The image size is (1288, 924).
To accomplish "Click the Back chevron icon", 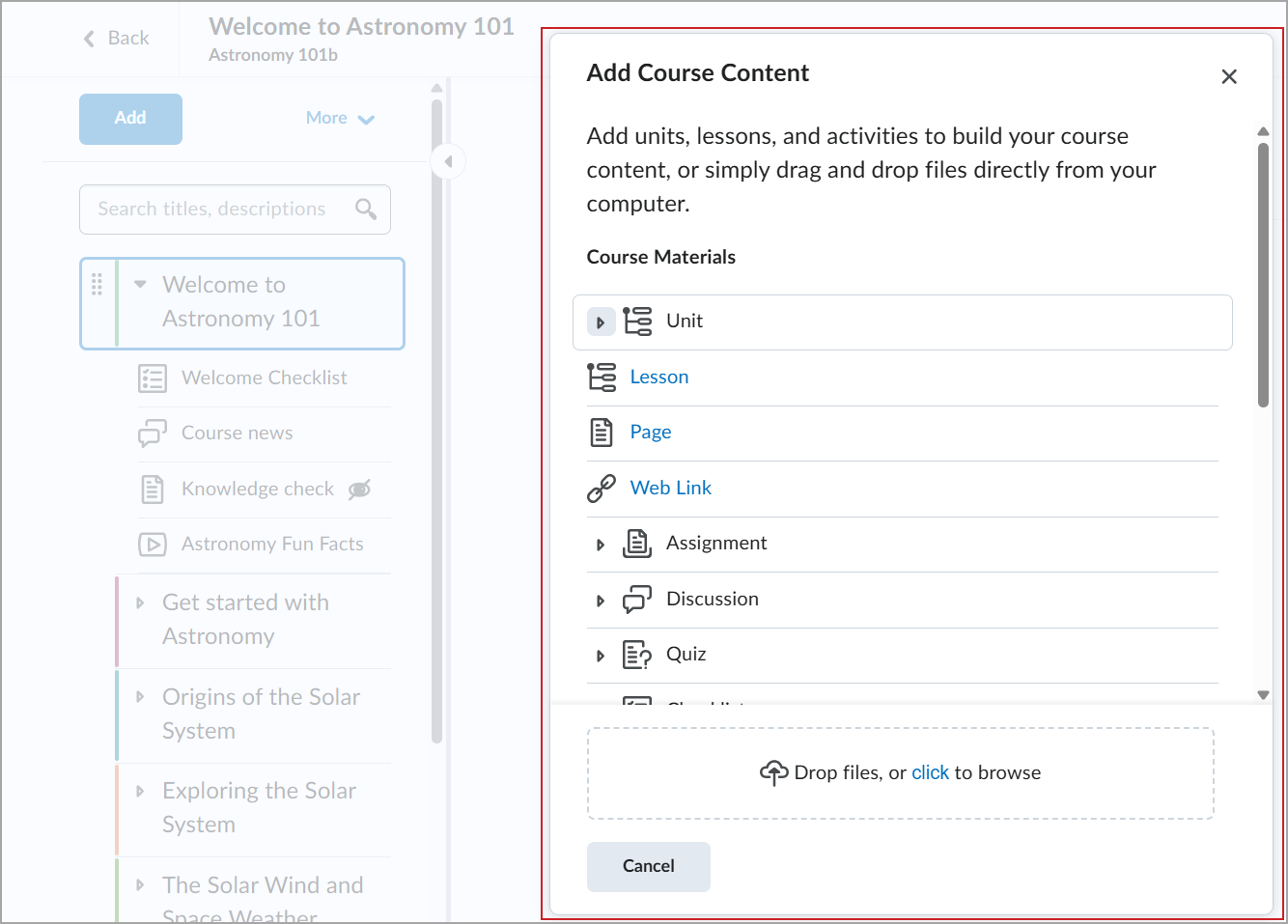I will pos(89,39).
